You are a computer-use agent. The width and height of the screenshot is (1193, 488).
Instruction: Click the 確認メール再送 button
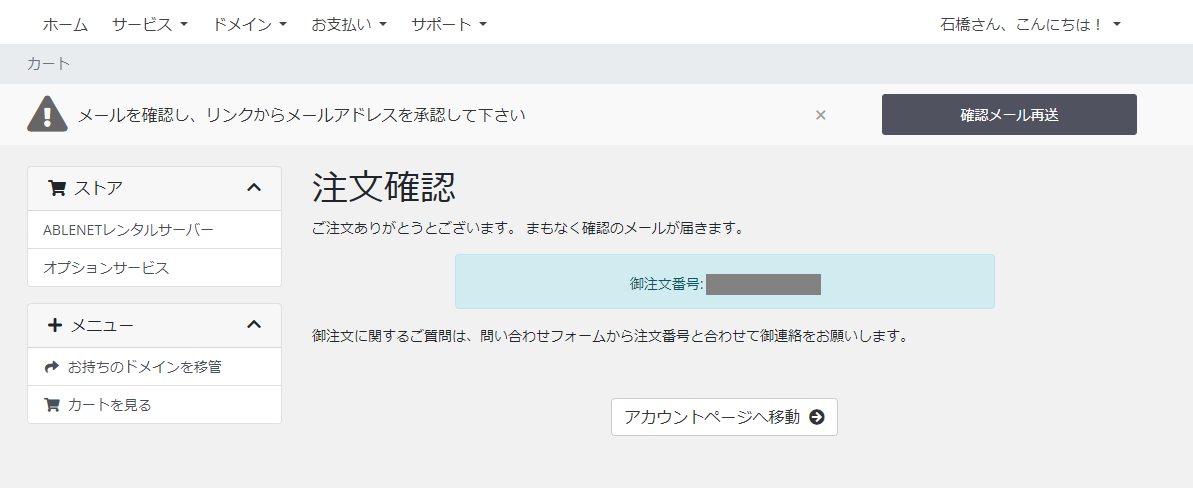pos(1009,115)
